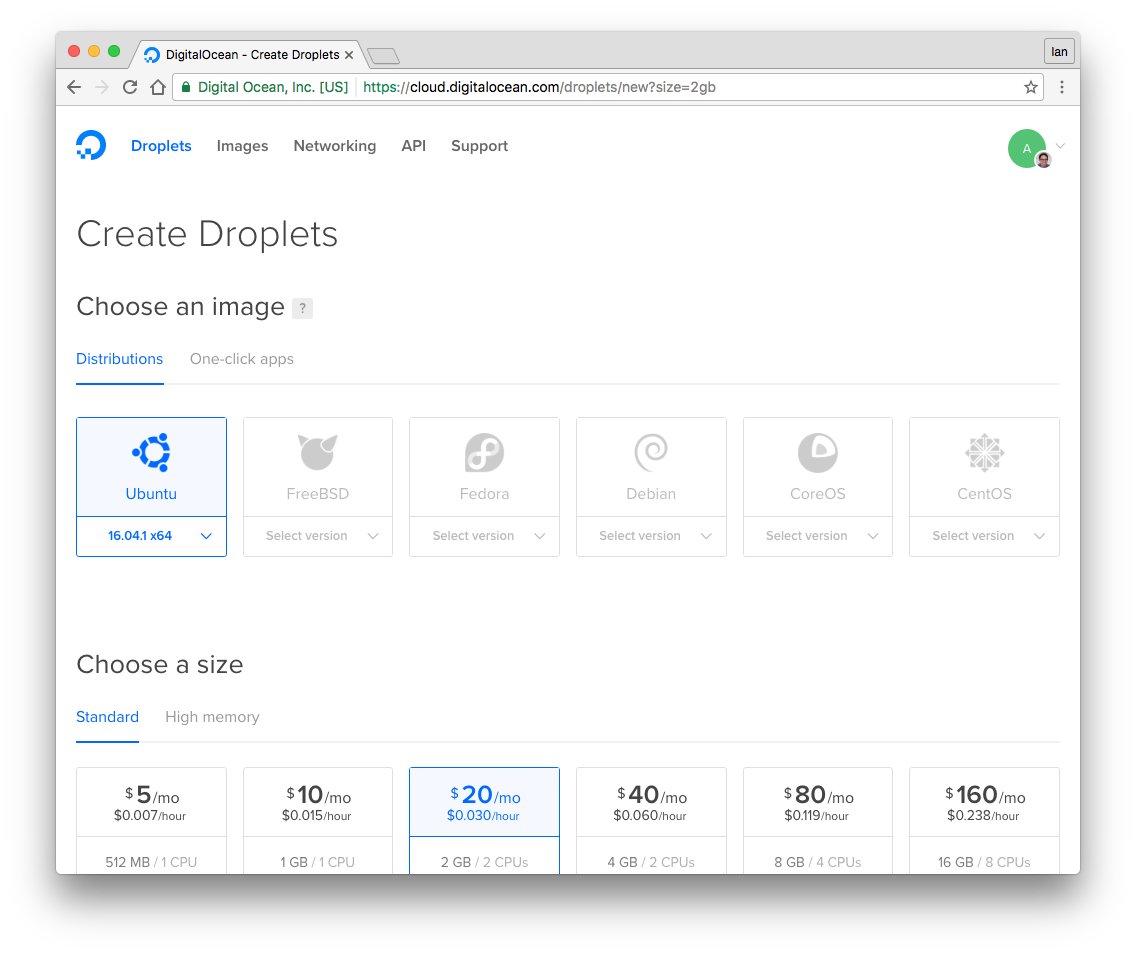This screenshot has width=1136, height=954.
Task: Click the DigitalOcean logo icon
Action: pos(91,145)
